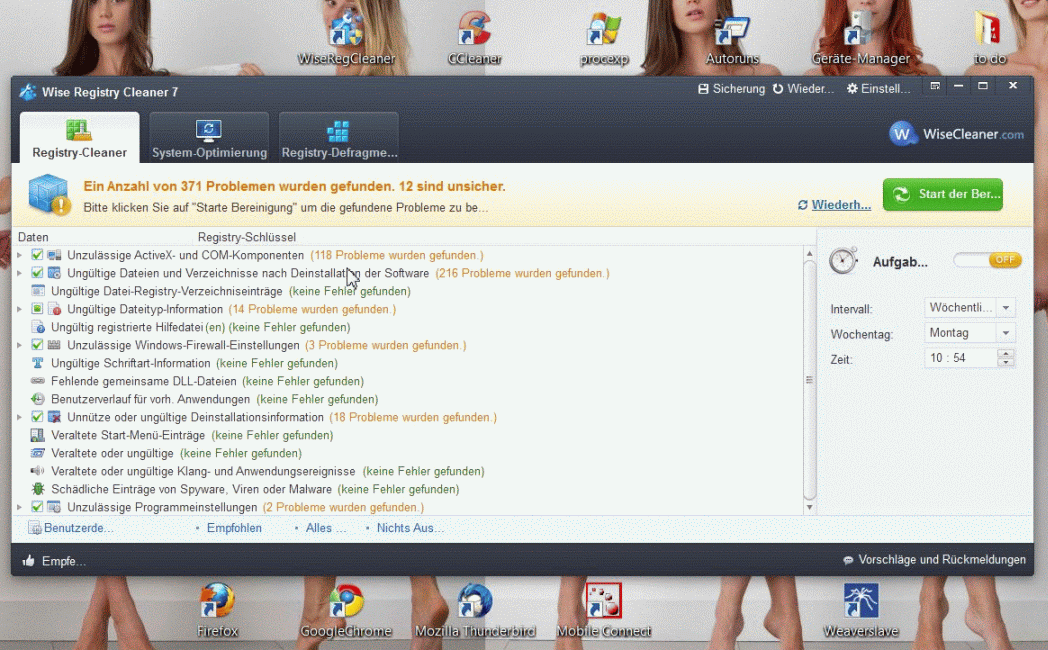Click the Wise Registry Cleaner app icon in the title bar
The image size is (1048, 650).
click(x=27, y=92)
